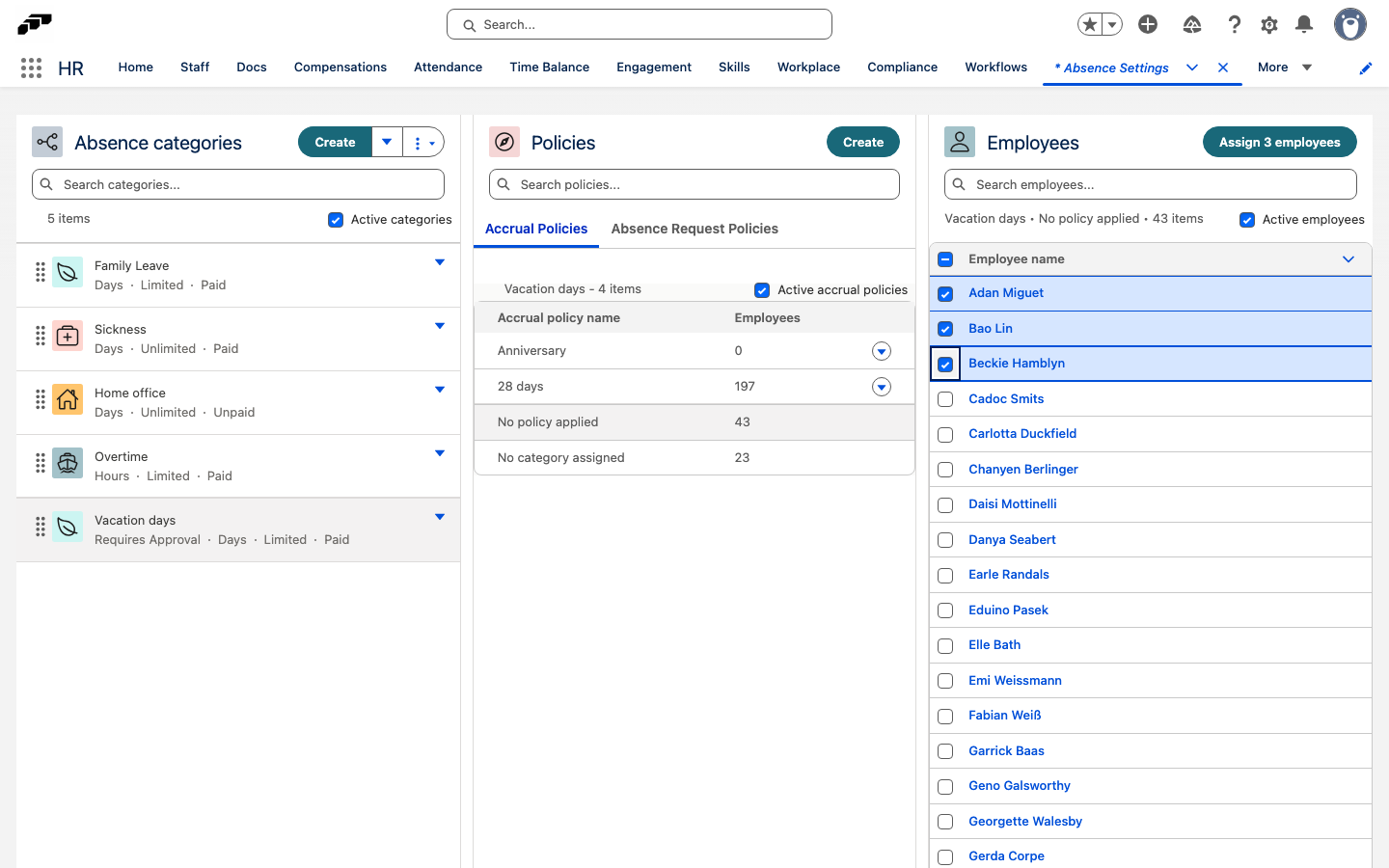Switch to Absence Request Policies tab
This screenshot has height=868, width=1389.
pyautogui.click(x=694, y=230)
